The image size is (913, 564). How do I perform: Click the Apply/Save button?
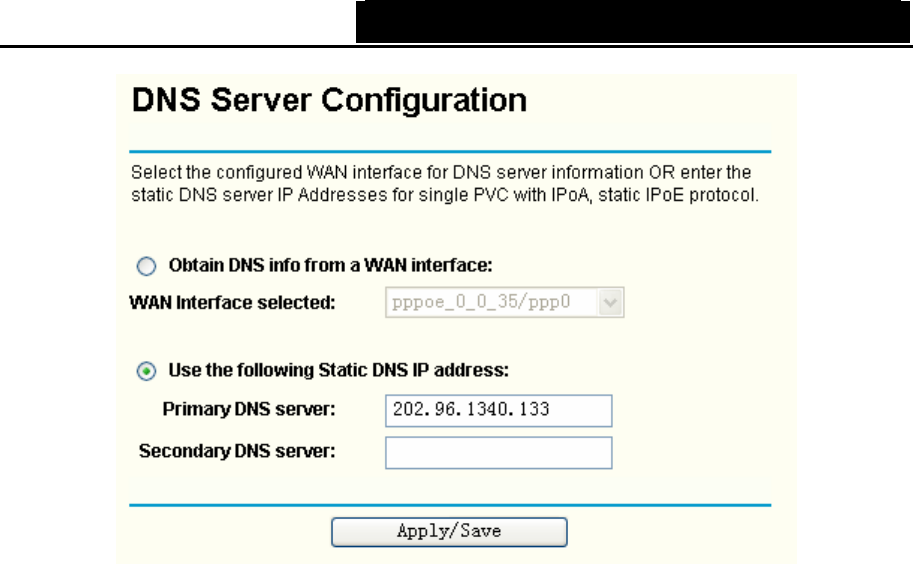pyautogui.click(x=449, y=531)
